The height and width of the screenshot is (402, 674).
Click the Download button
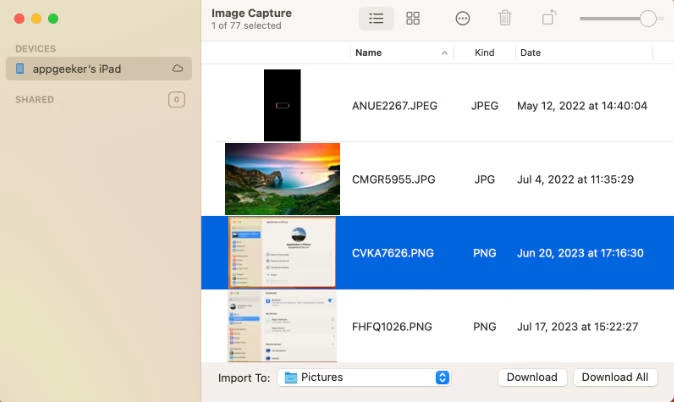point(531,377)
